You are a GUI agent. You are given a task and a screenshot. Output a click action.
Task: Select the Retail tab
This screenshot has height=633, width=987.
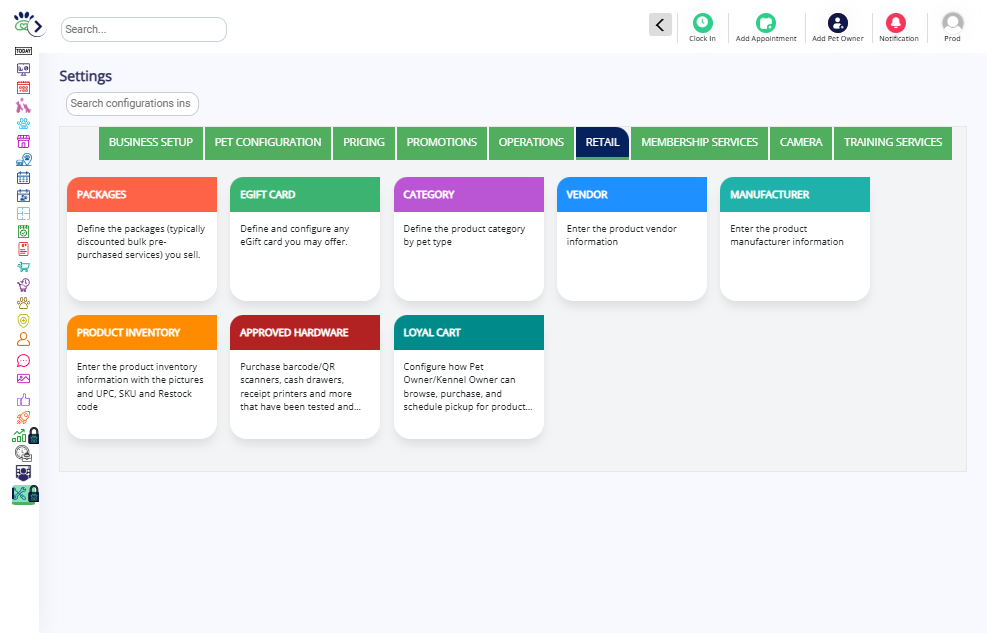(x=602, y=143)
